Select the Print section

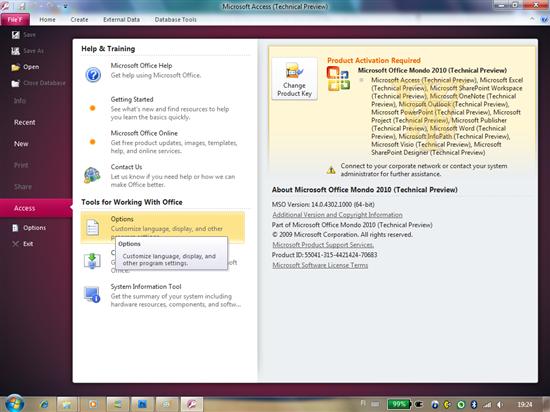coord(21,165)
